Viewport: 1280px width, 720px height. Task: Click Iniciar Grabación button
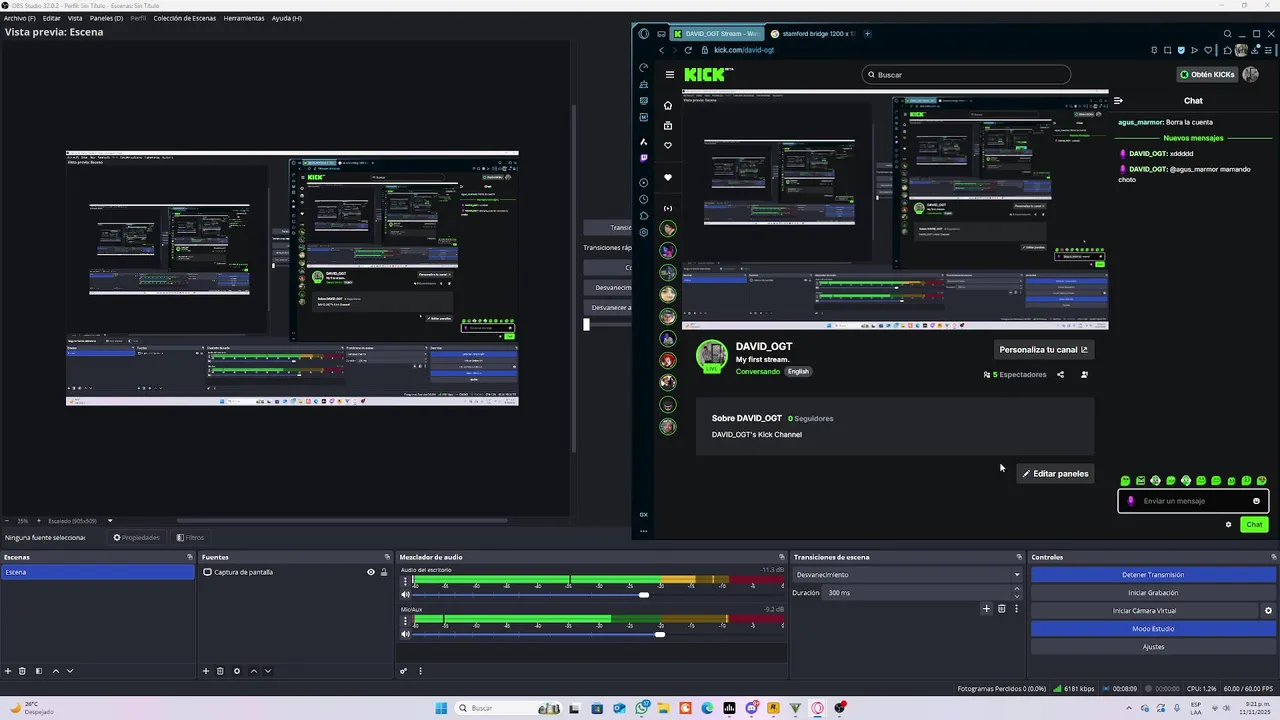click(1153, 593)
